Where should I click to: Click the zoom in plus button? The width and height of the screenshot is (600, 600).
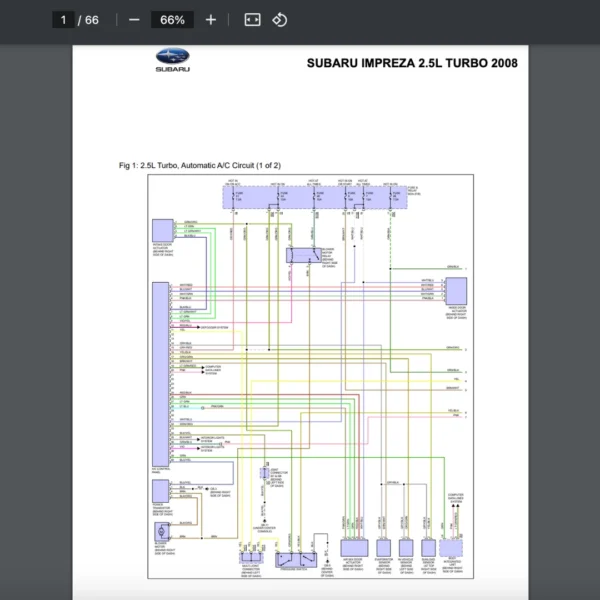[x=210, y=20]
